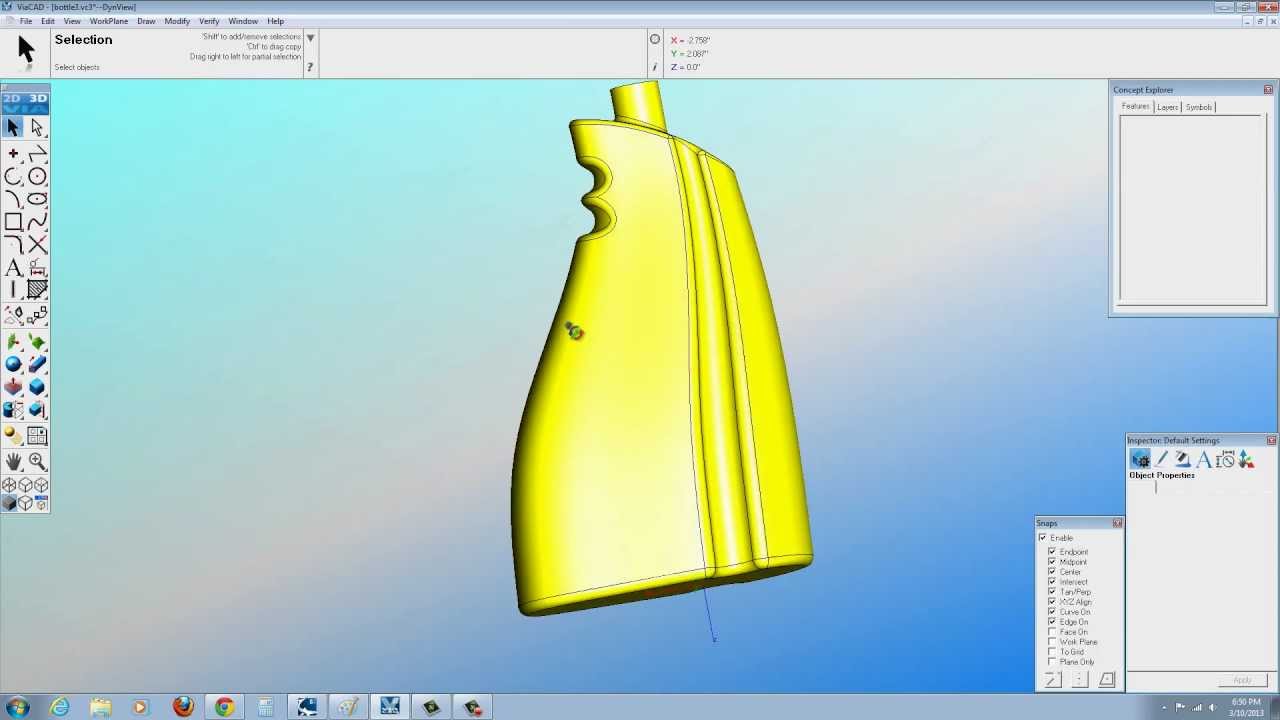The image size is (1280, 720).
Task: Choose the Hand pan tool
Action: pyautogui.click(x=13, y=461)
